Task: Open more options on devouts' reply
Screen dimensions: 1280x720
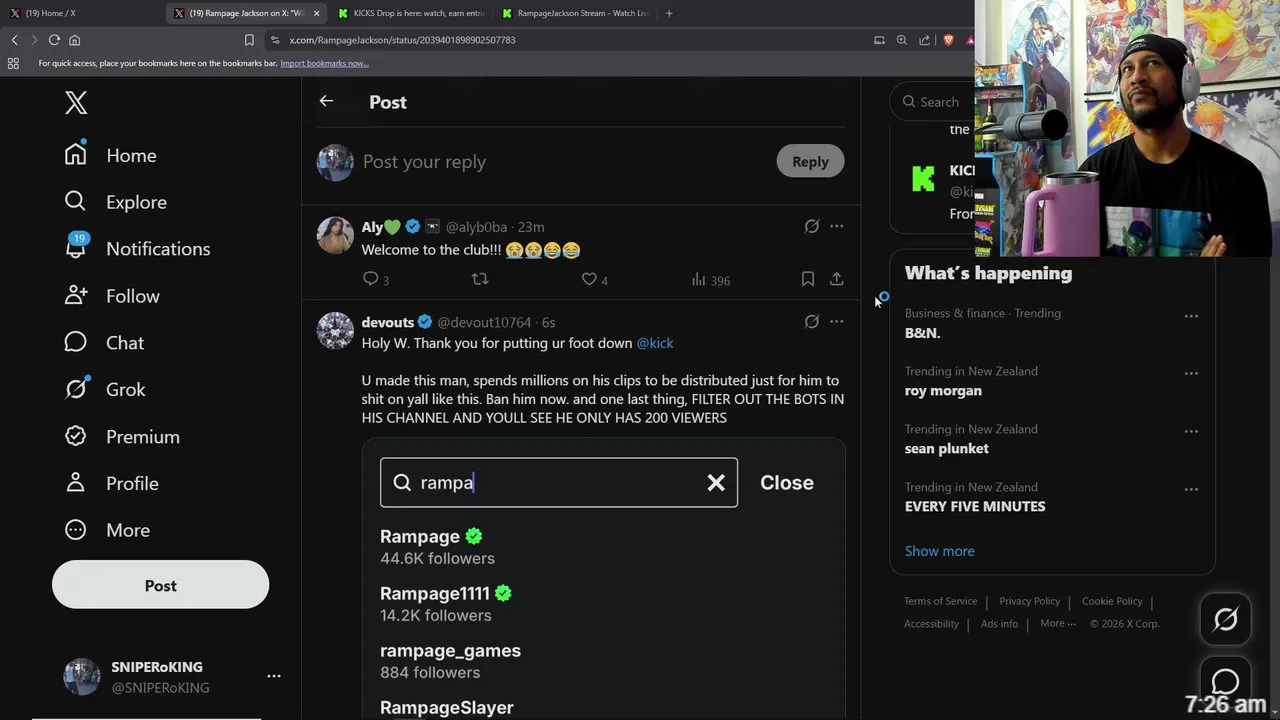Action: [836, 321]
